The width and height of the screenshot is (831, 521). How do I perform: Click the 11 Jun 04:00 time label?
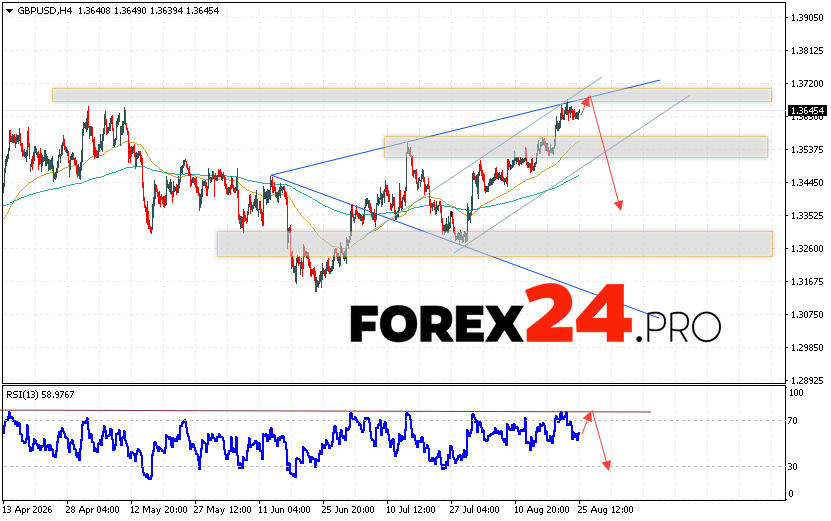click(284, 509)
